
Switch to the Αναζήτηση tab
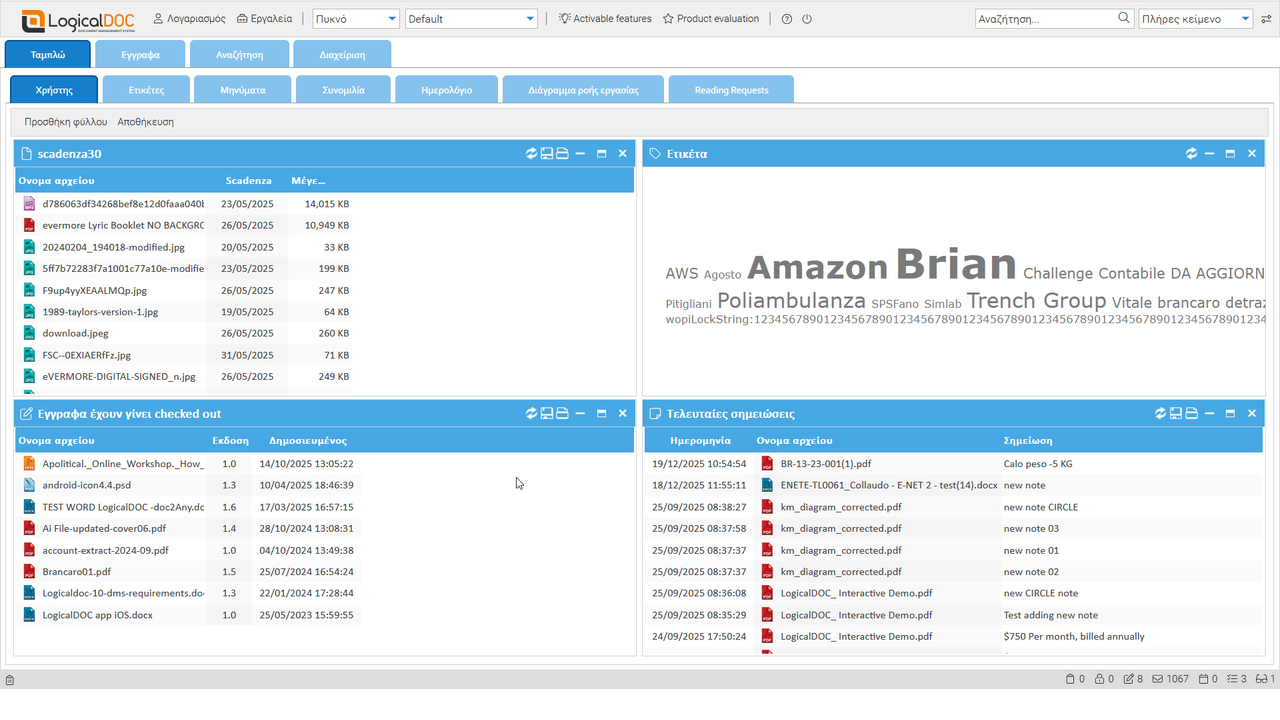(239, 53)
